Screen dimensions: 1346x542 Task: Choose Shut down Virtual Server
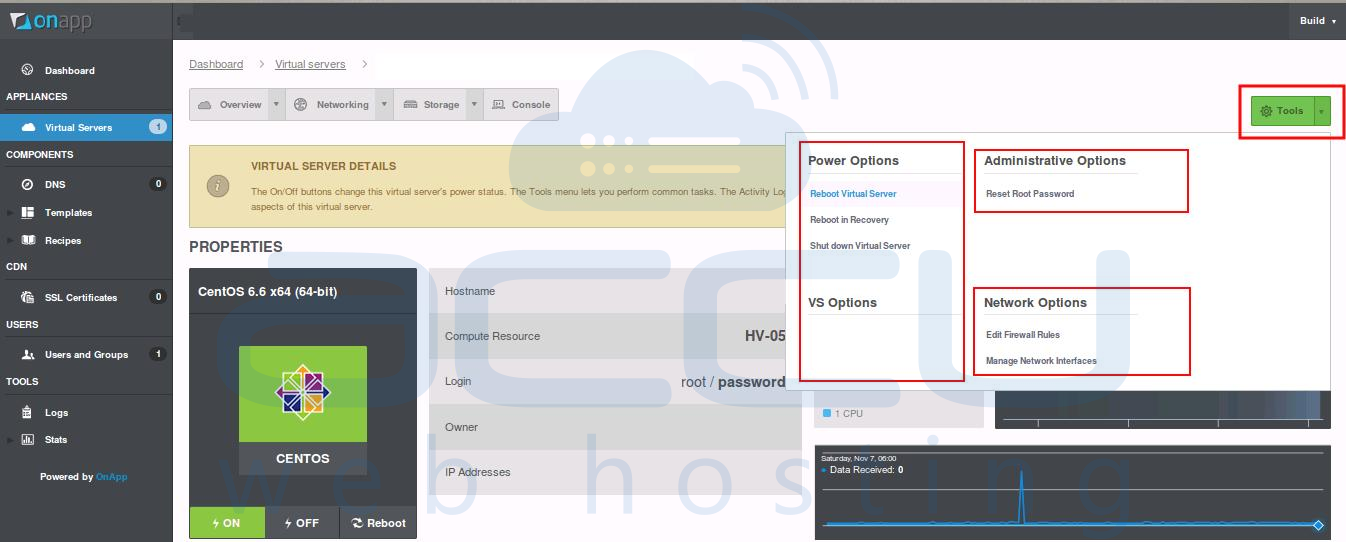coord(860,246)
